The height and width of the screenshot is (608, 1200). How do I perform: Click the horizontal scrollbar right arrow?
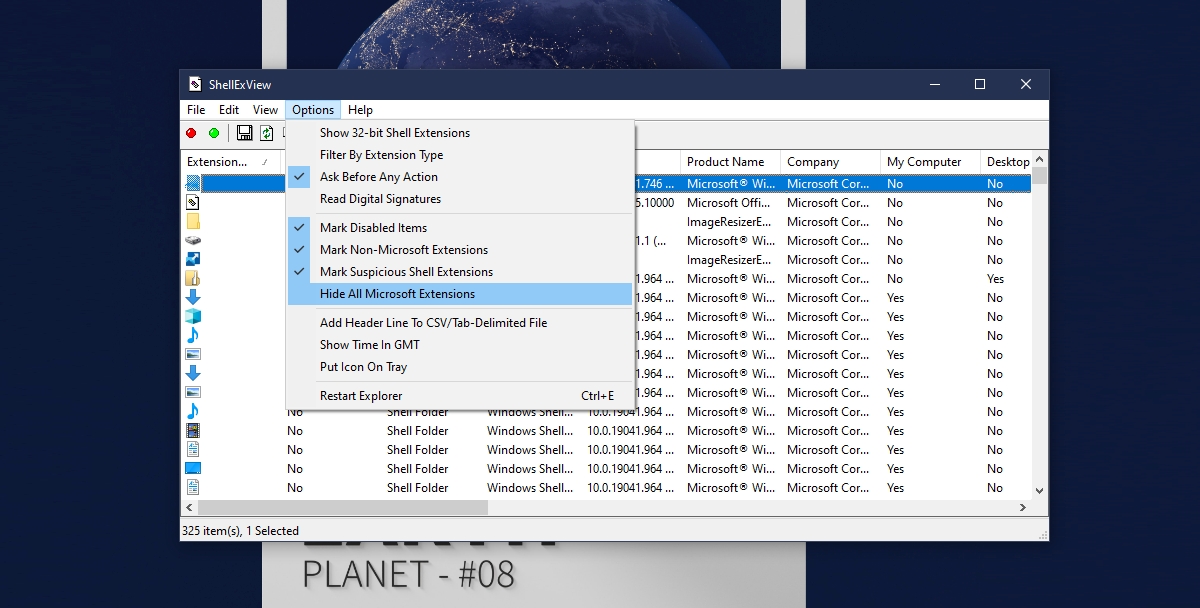[x=1023, y=508]
